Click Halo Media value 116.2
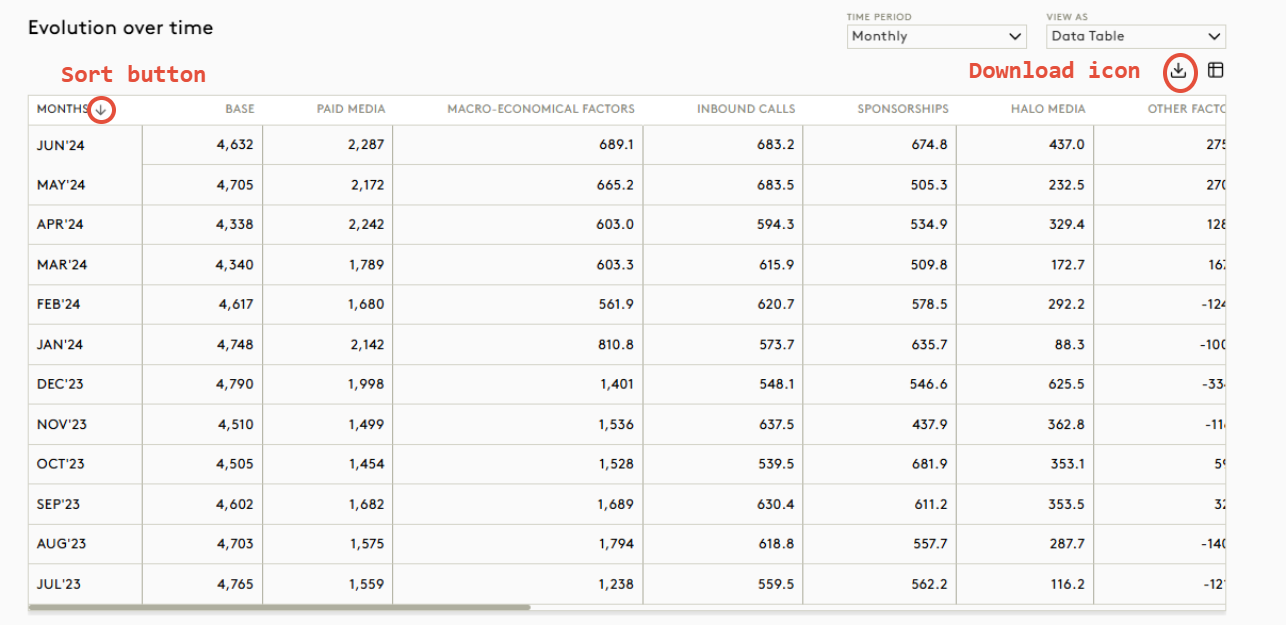Image resolution: width=1286 pixels, height=625 pixels. click(1067, 584)
